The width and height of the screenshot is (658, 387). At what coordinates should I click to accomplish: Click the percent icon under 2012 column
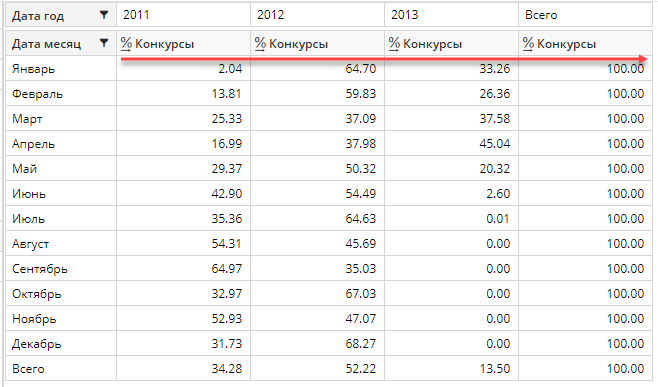[260, 44]
